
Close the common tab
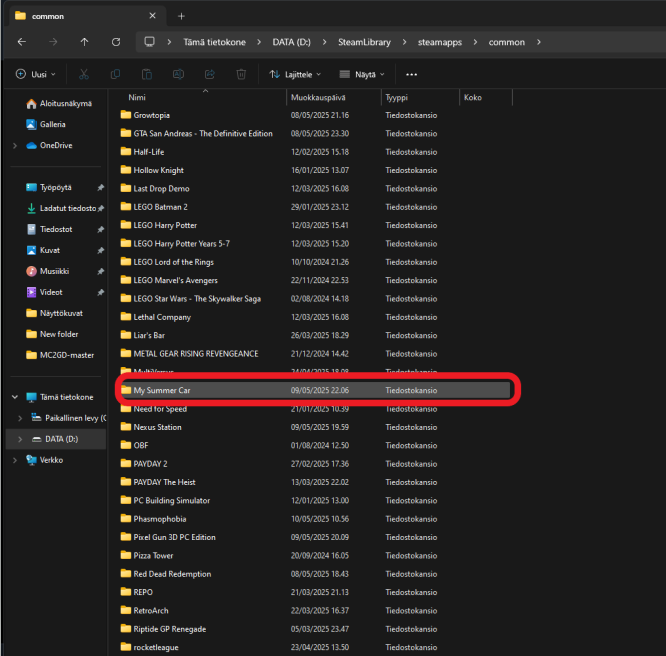[152, 16]
